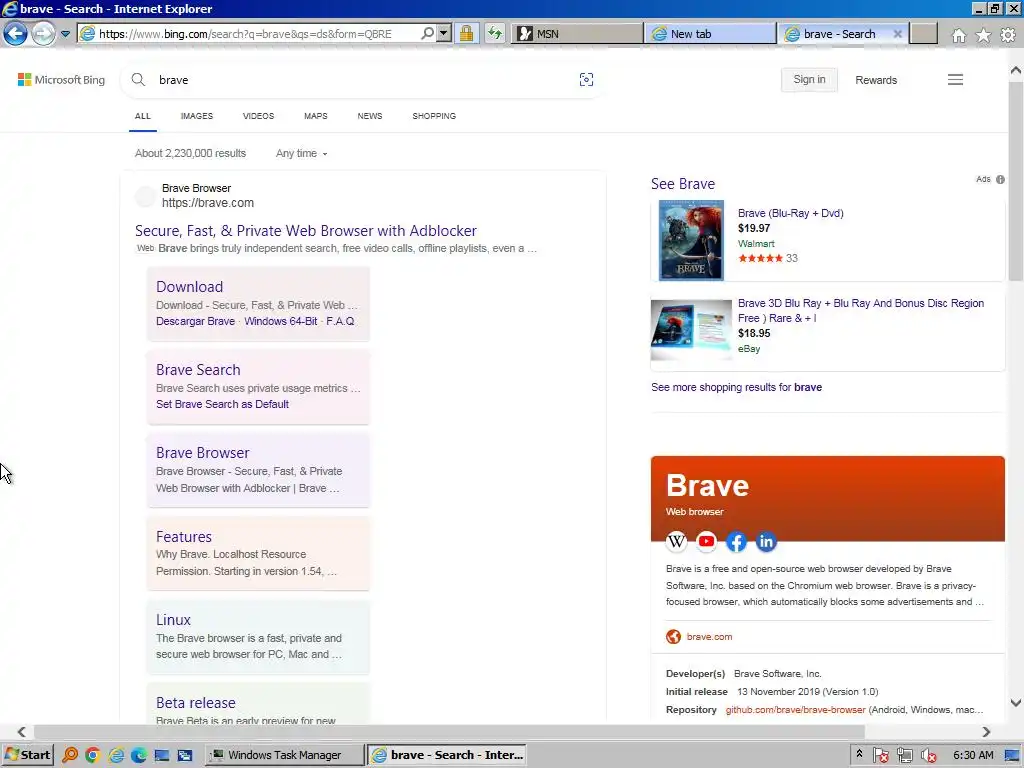Click the browser Forward arrow button
Viewport: 1024px width, 768px height.
click(43, 33)
